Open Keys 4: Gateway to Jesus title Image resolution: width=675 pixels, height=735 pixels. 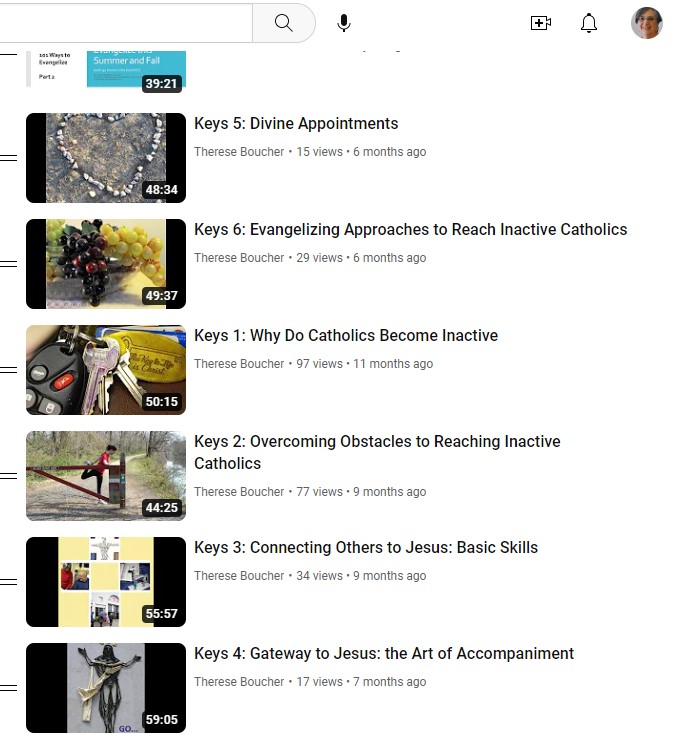pyautogui.click(x=384, y=653)
